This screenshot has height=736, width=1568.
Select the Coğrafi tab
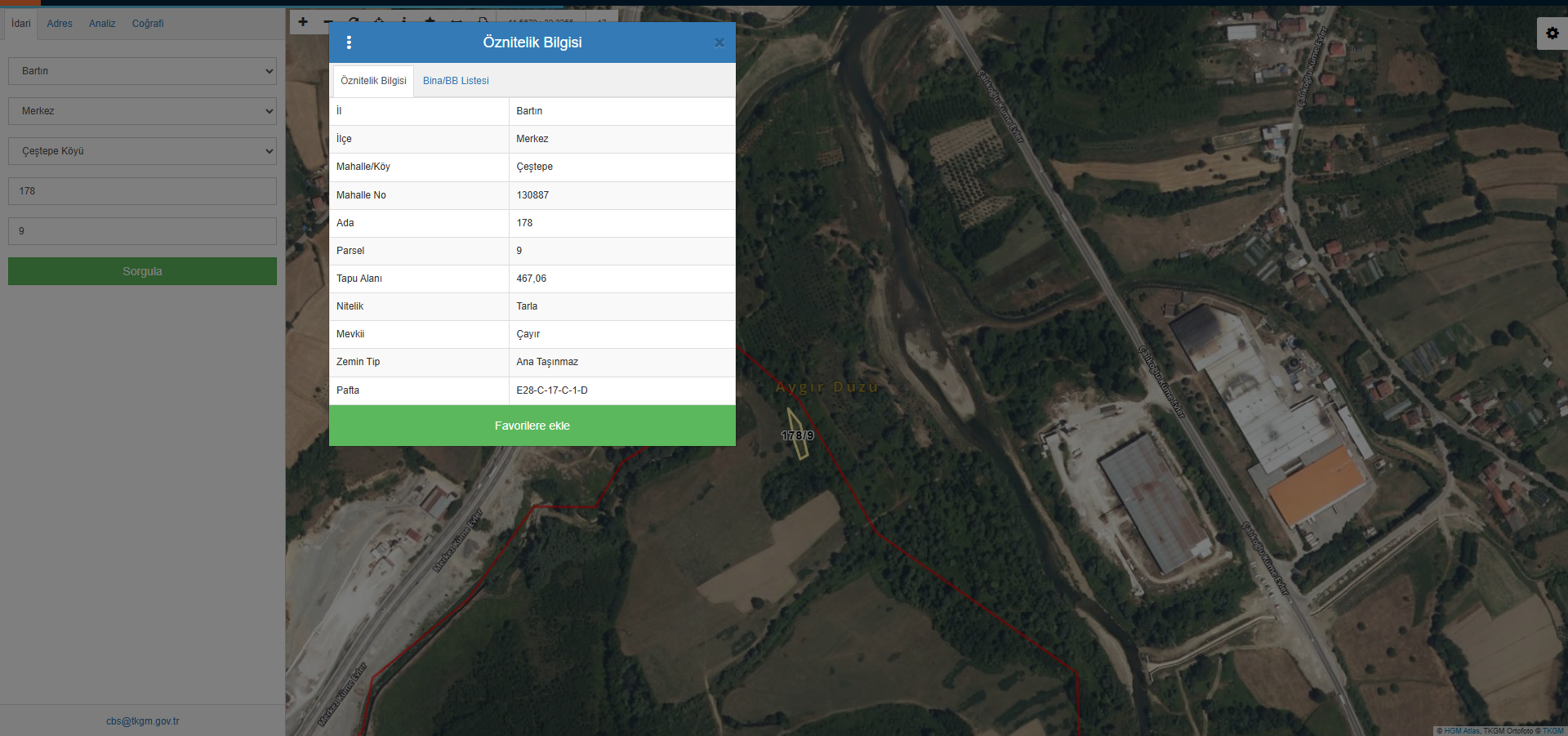pyautogui.click(x=148, y=24)
